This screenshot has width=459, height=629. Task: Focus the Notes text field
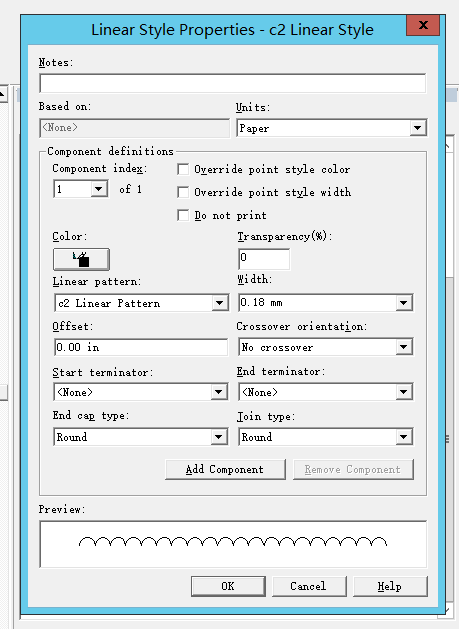[233, 83]
